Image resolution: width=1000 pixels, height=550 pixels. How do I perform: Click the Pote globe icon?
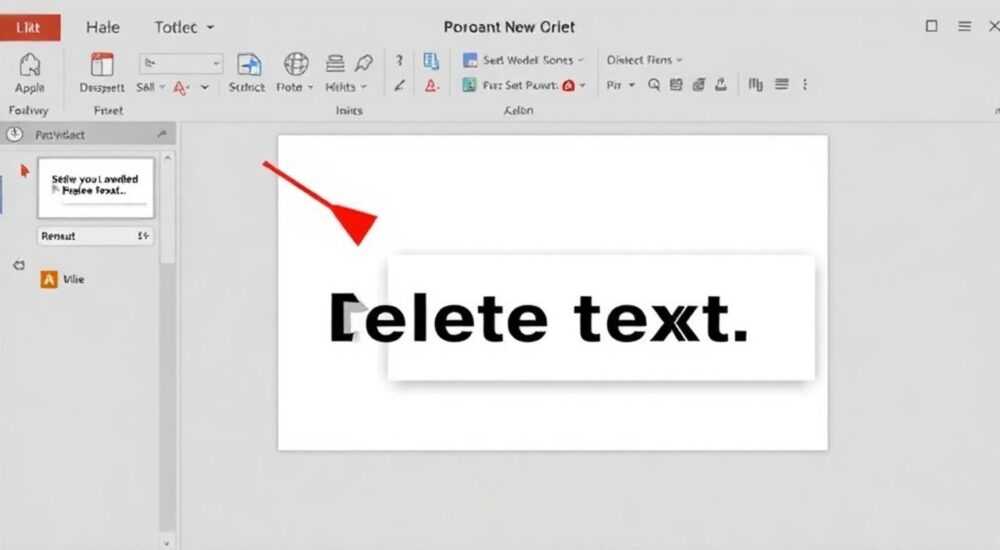tap(296, 64)
